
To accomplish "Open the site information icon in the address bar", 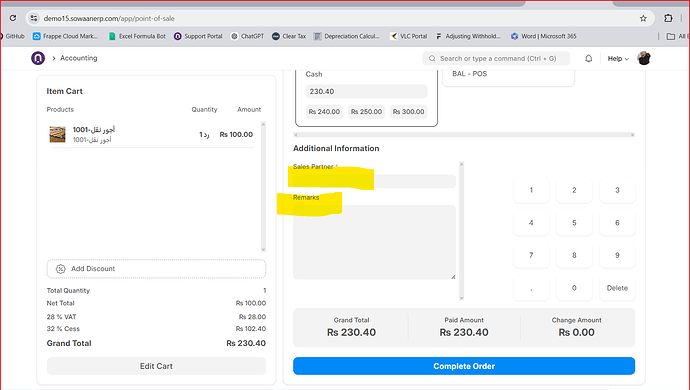I will click(x=33, y=18).
